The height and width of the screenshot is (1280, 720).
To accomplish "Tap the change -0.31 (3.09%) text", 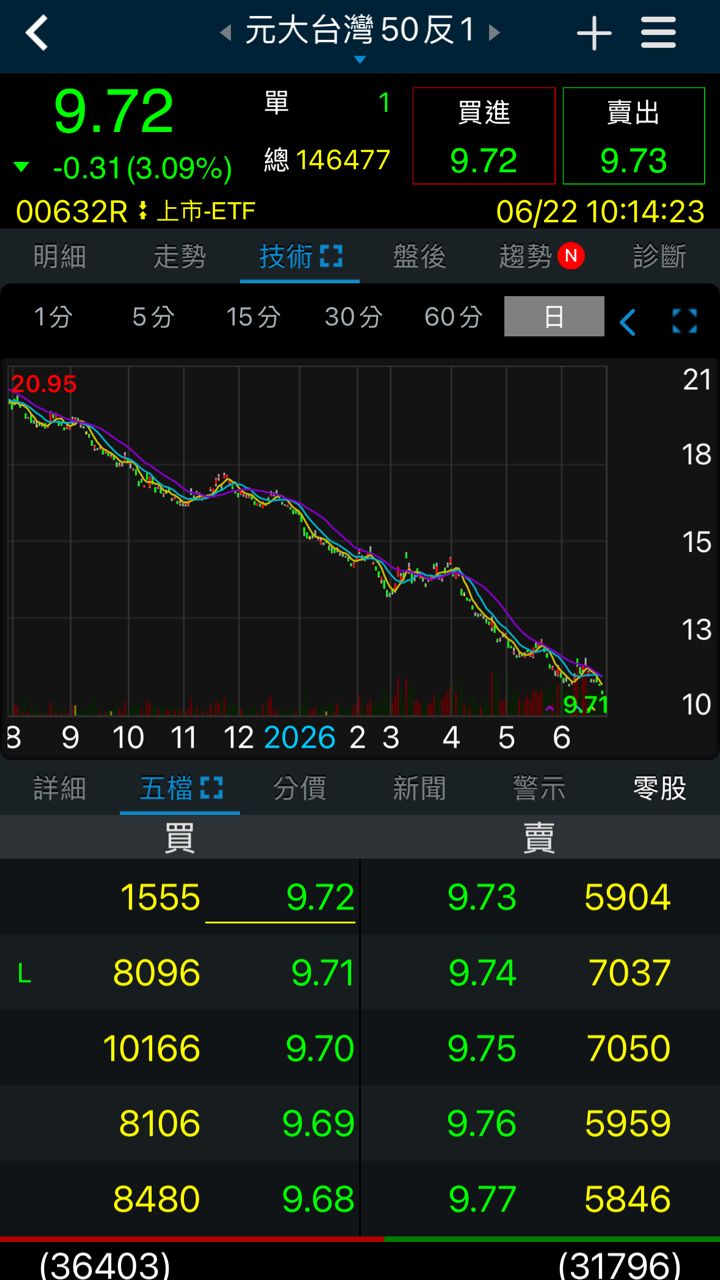I will point(142,168).
